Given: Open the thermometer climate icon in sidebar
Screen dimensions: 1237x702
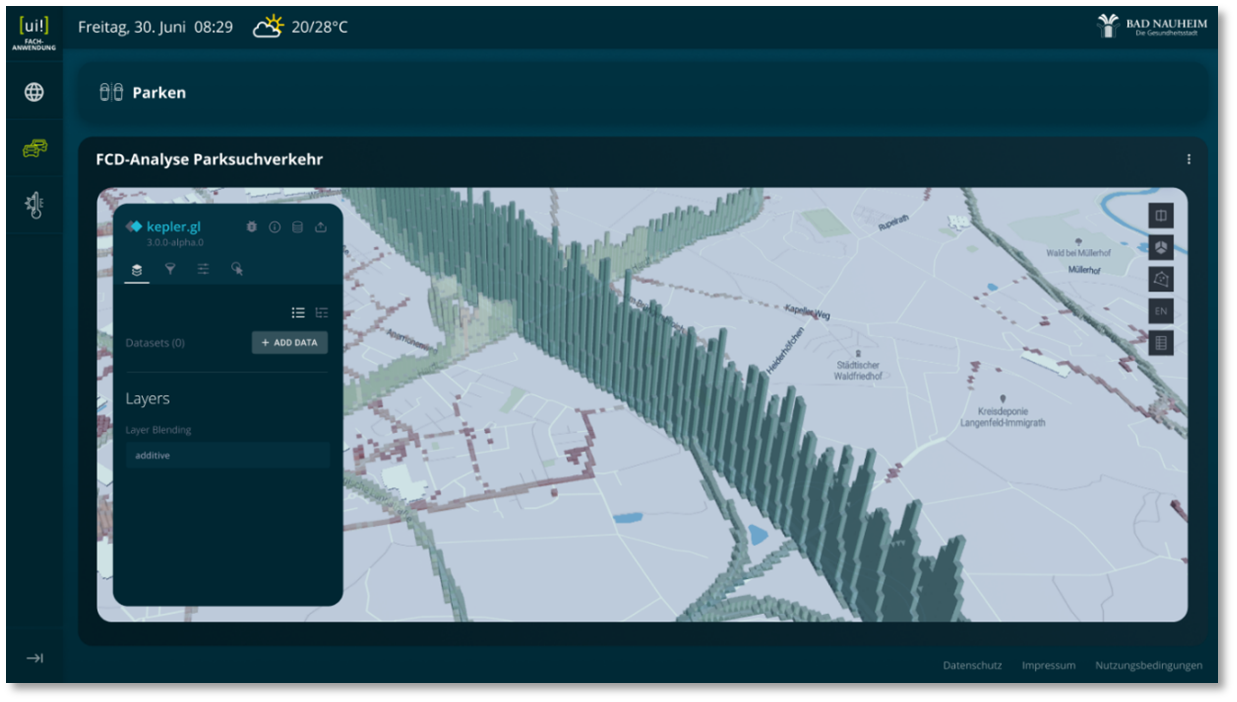Looking at the screenshot, I should [34, 205].
